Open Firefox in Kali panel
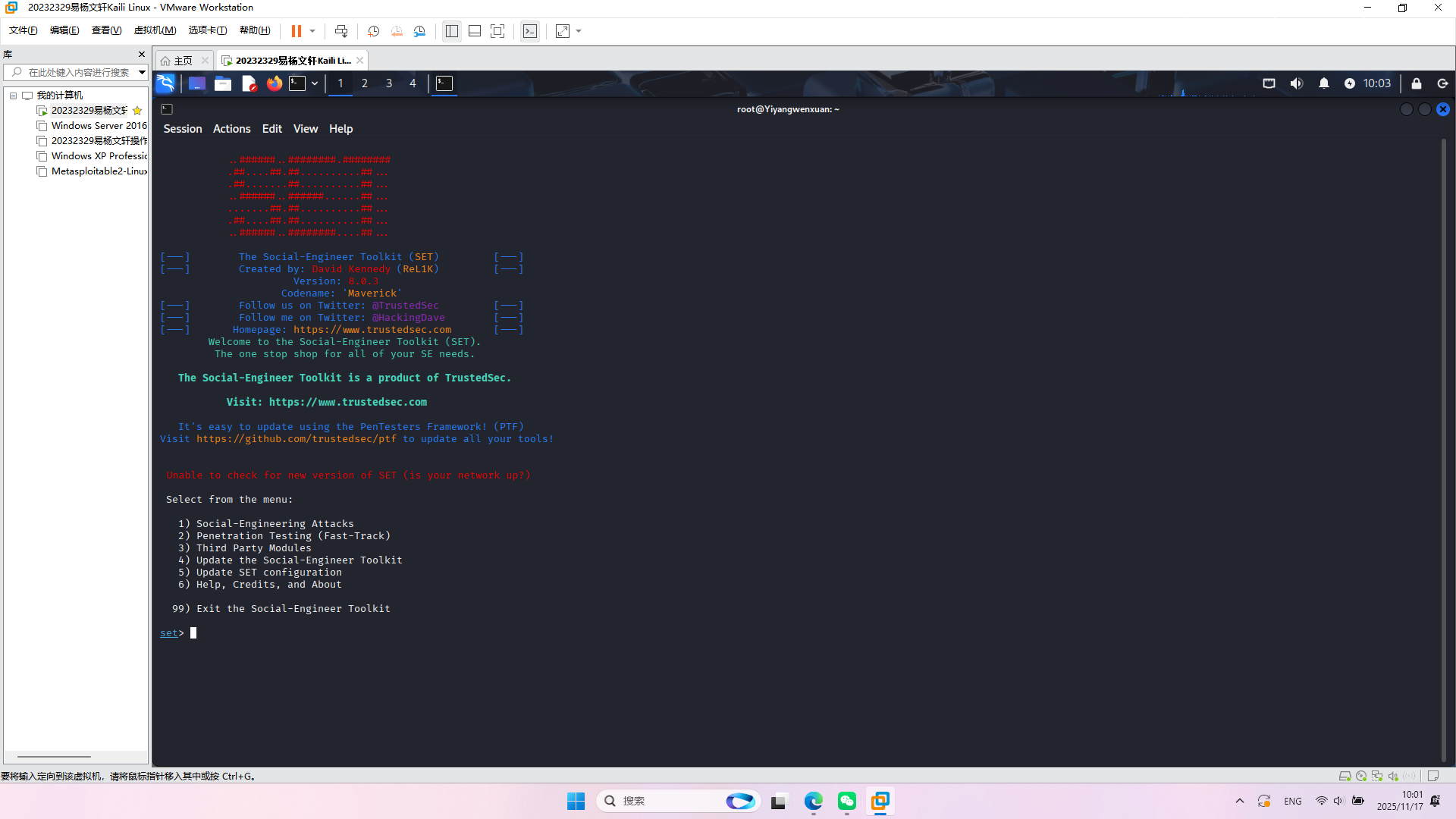This screenshot has height=819, width=1456. [274, 83]
